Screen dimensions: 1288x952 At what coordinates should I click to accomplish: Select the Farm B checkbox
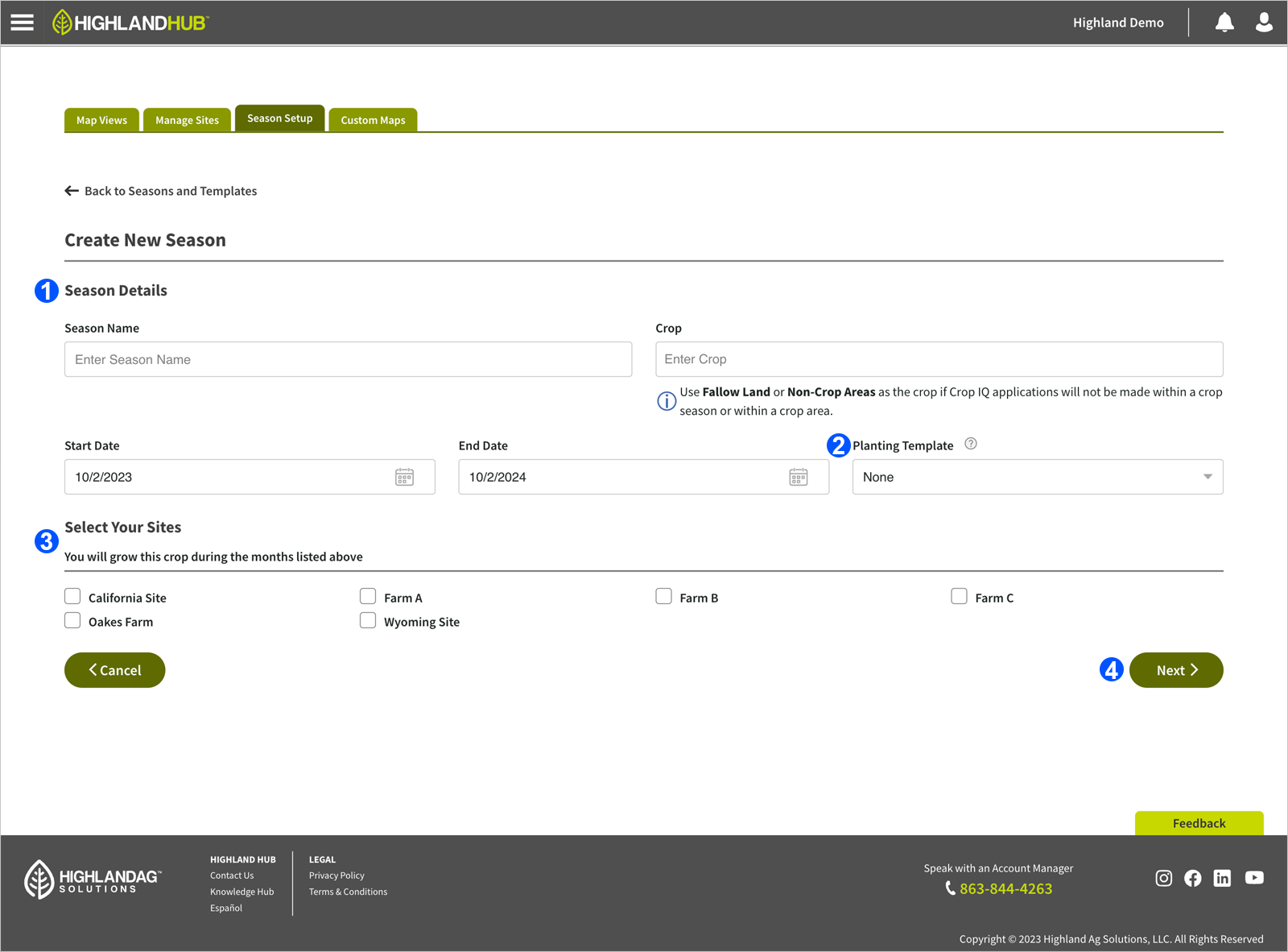(663, 597)
